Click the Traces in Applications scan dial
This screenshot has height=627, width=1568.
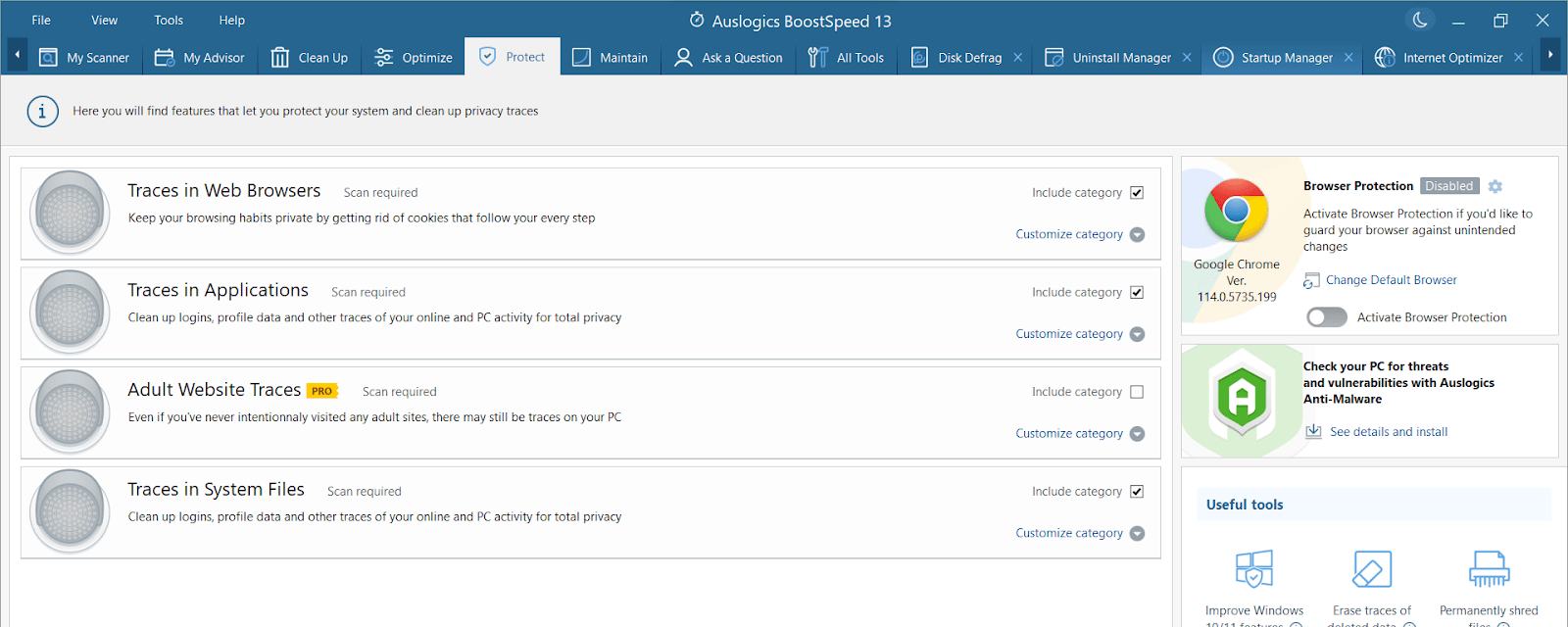click(x=70, y=313)
